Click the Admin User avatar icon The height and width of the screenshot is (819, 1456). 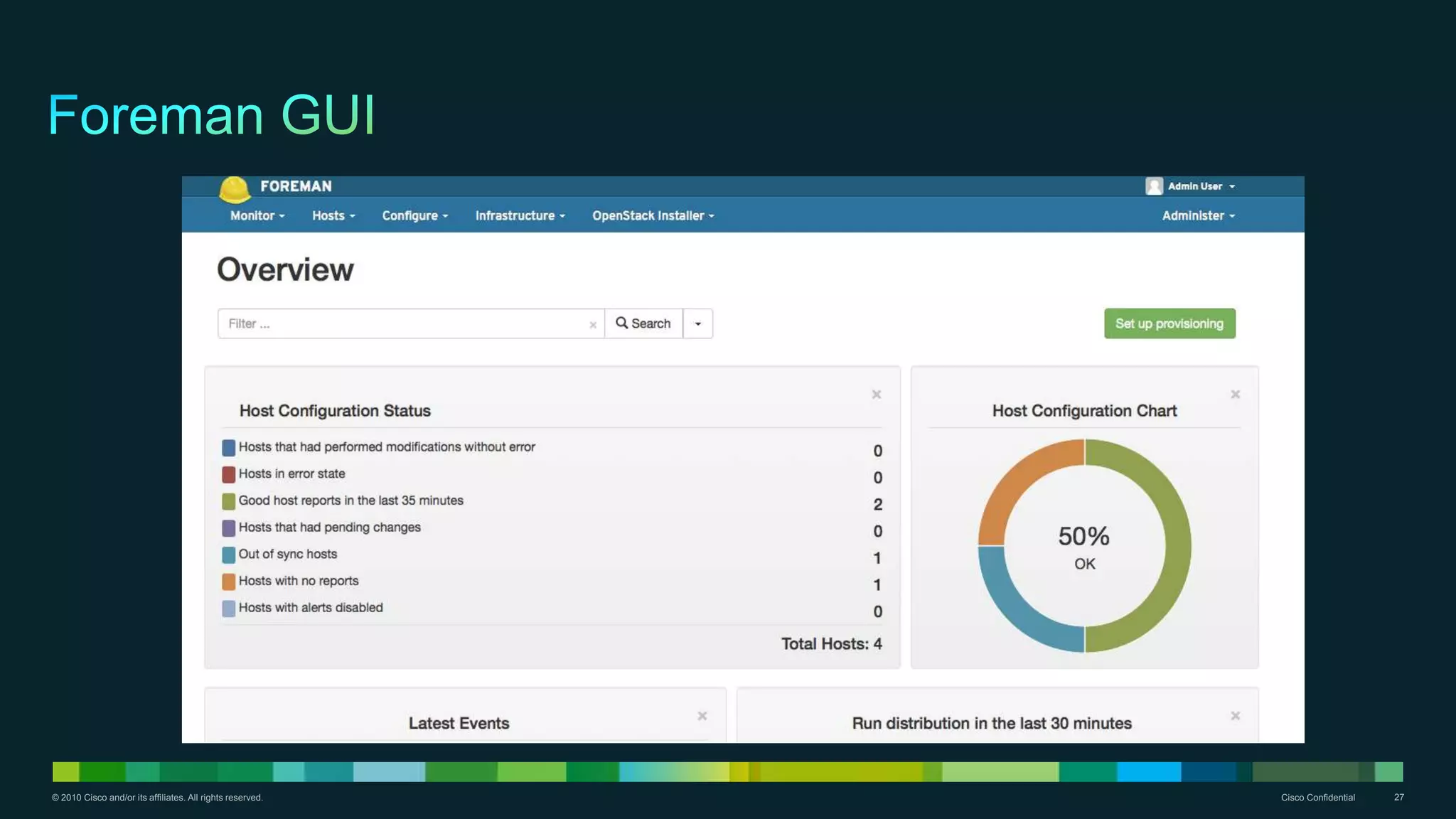(x=1154, y=186)
